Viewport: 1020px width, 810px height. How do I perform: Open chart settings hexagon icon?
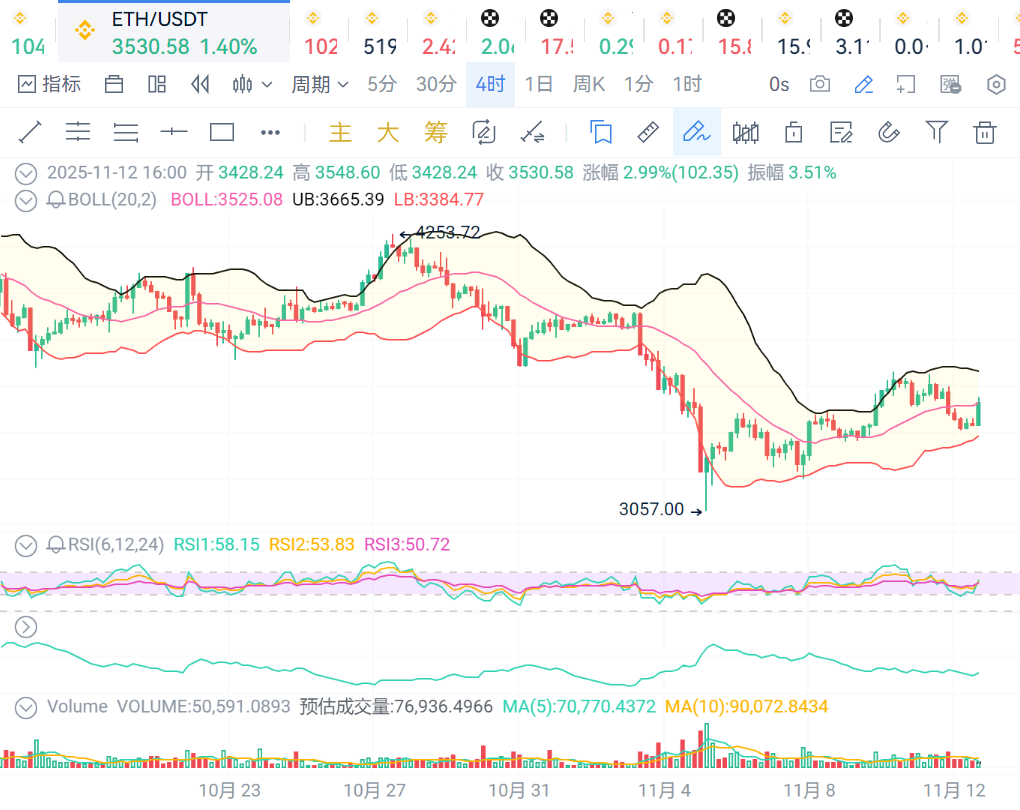click(x=996, y=84)
